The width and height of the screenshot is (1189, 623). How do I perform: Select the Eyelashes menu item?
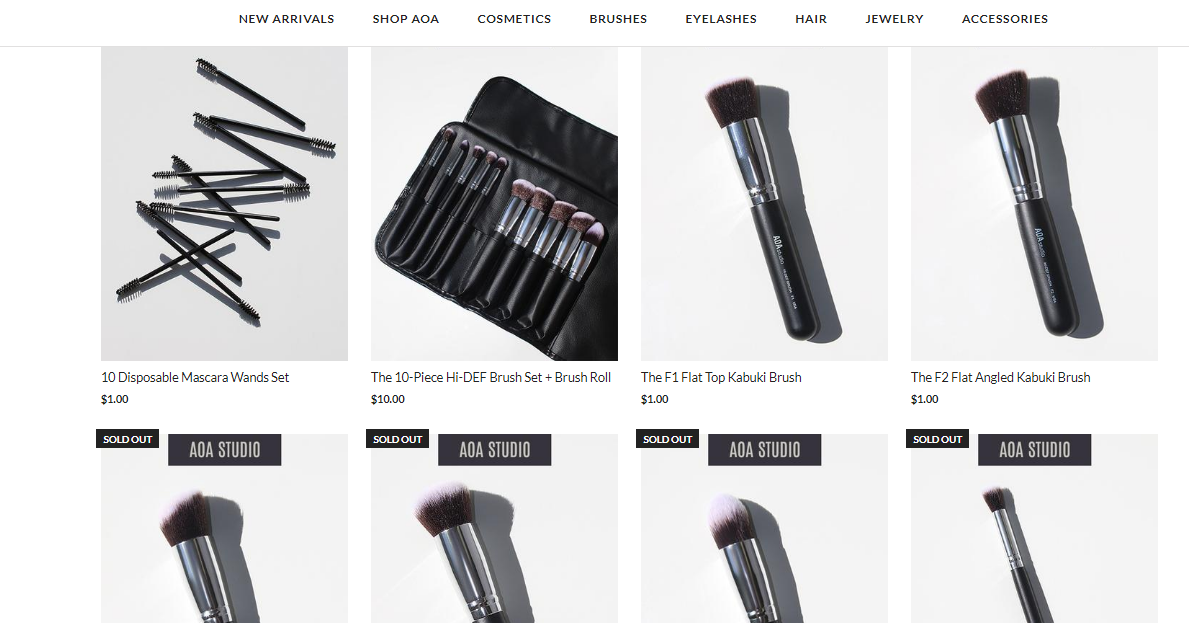[721, 19]
